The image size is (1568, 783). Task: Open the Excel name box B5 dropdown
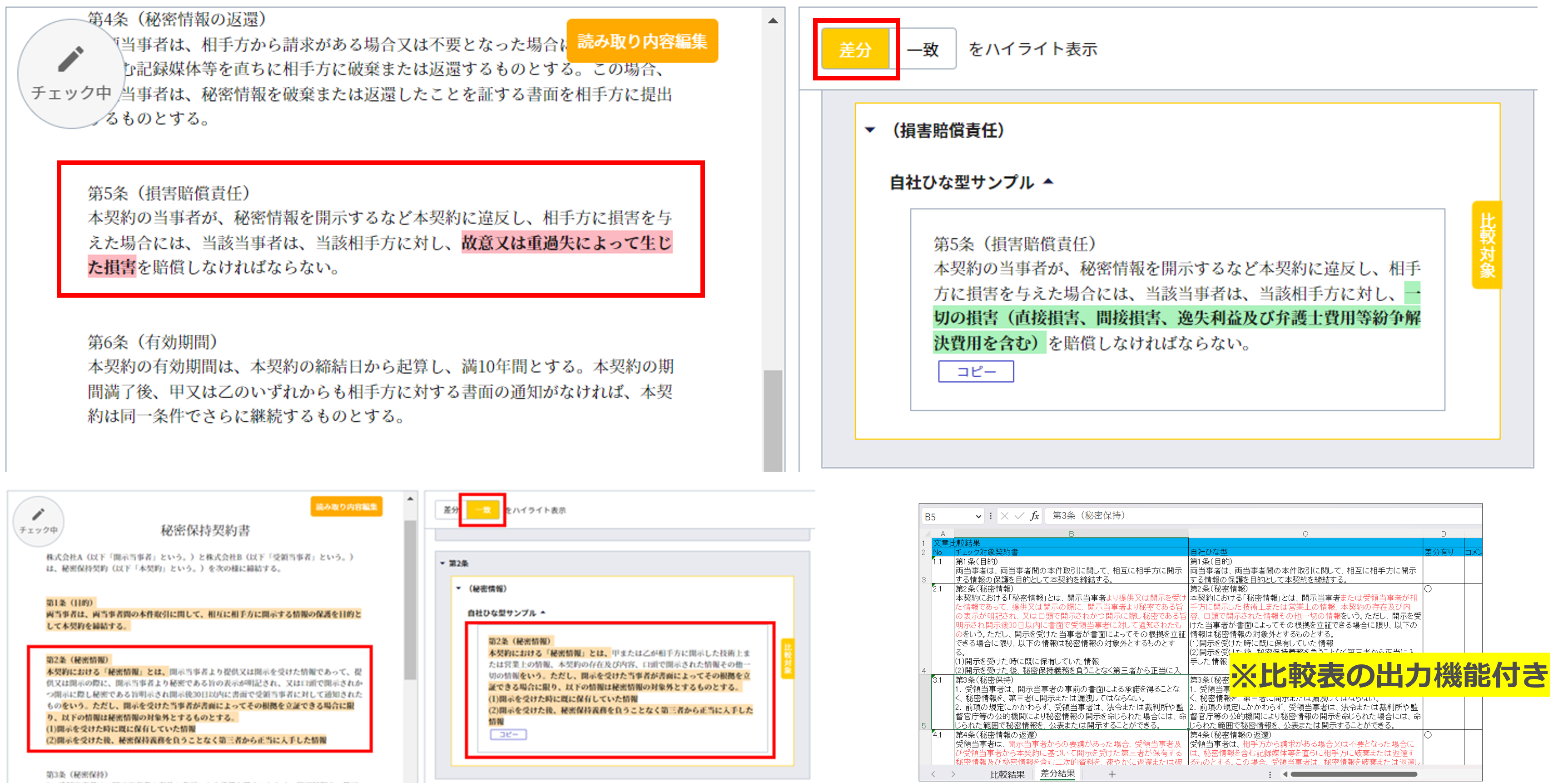(x=978, y=516)
